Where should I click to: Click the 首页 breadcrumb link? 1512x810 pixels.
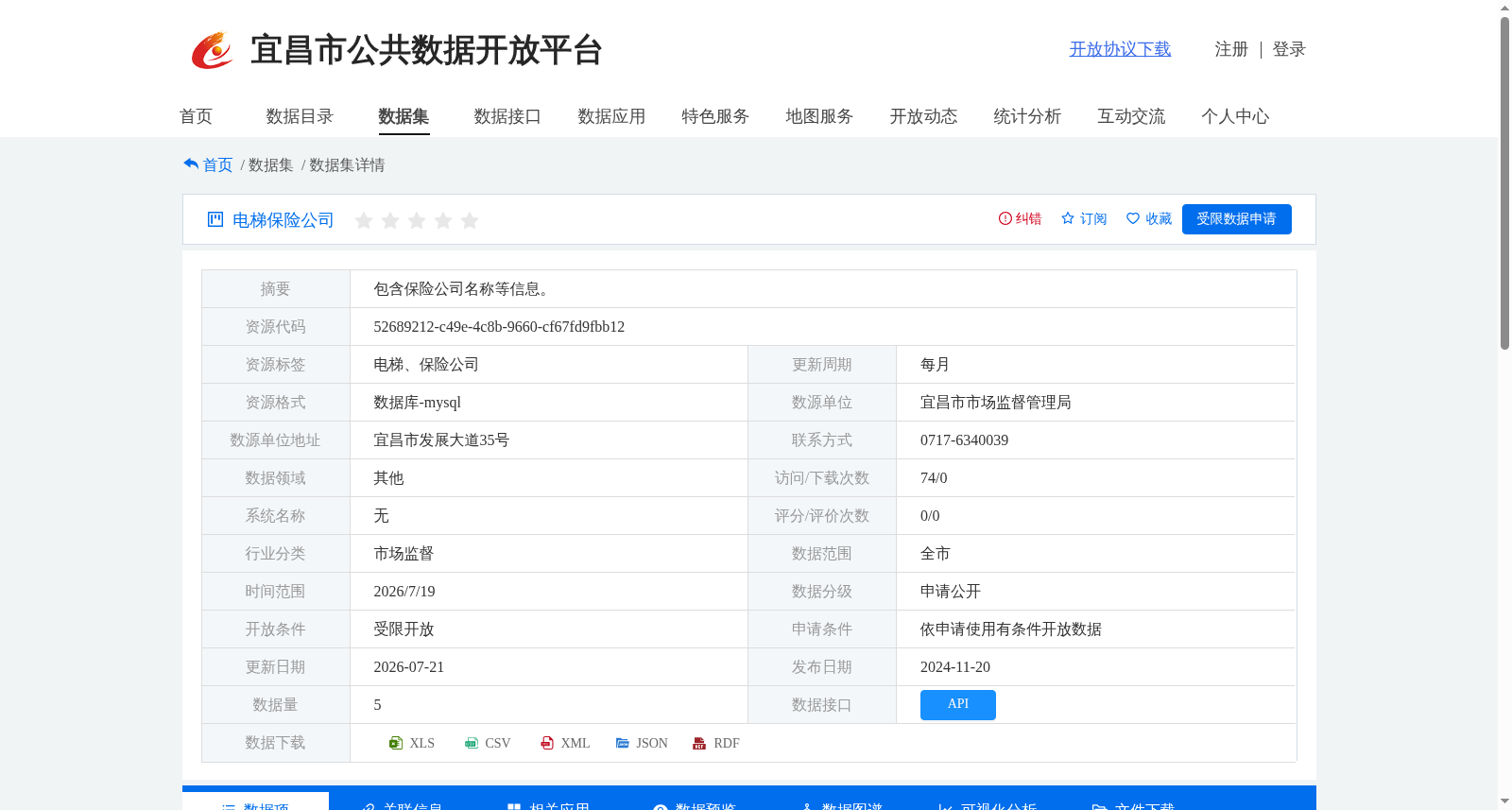tap(217, 164)
